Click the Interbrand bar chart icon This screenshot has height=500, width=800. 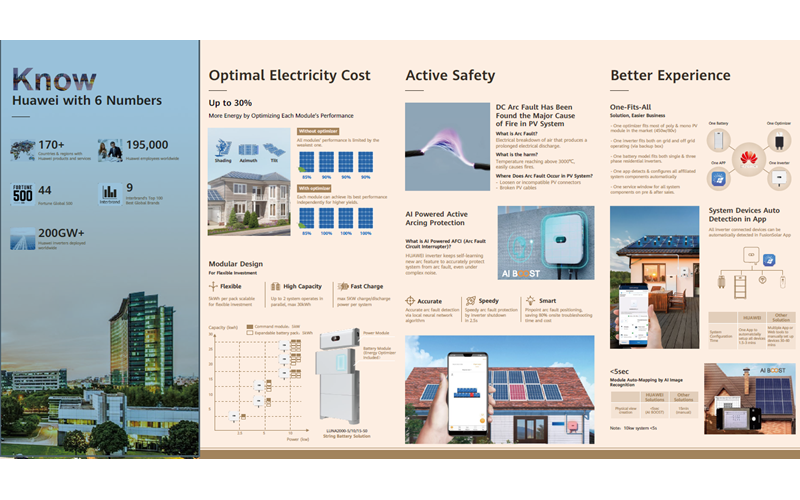pyautogui.click(x=110, y=194)
